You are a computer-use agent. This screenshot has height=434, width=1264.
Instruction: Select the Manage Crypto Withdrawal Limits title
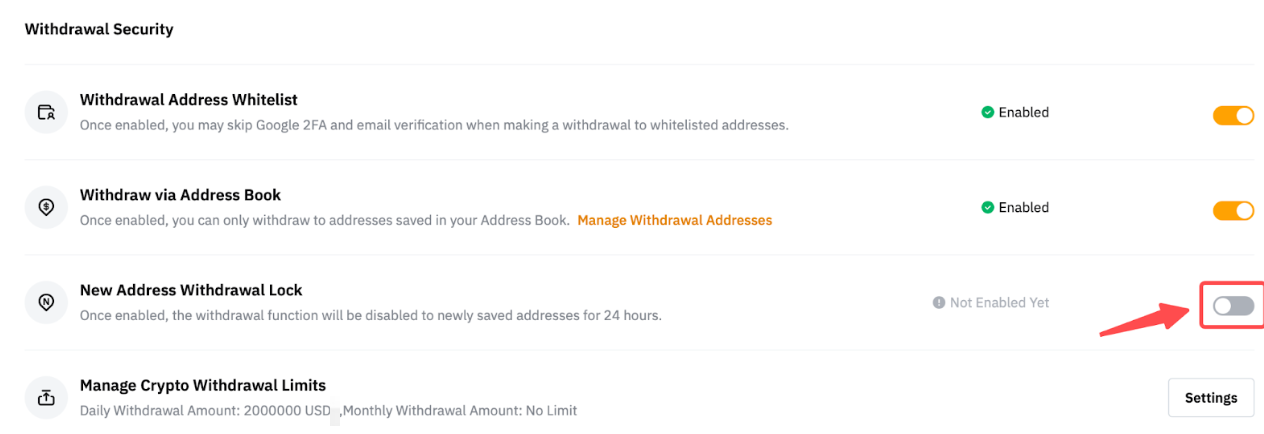(203, 385)
